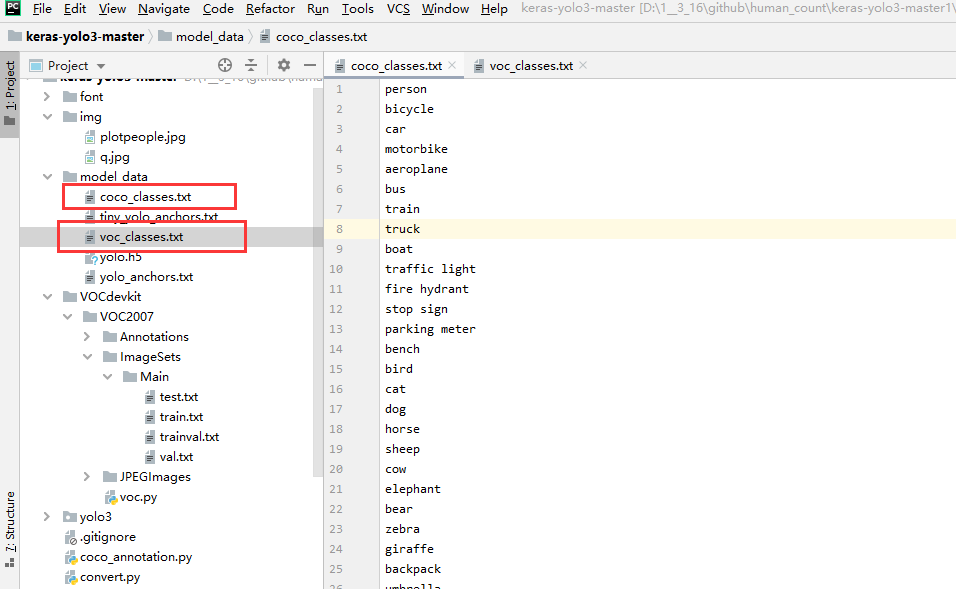Select tiny_yolo_anchors.txt in the tree
Screen dimensions: 956x589
tap(159, 216)
